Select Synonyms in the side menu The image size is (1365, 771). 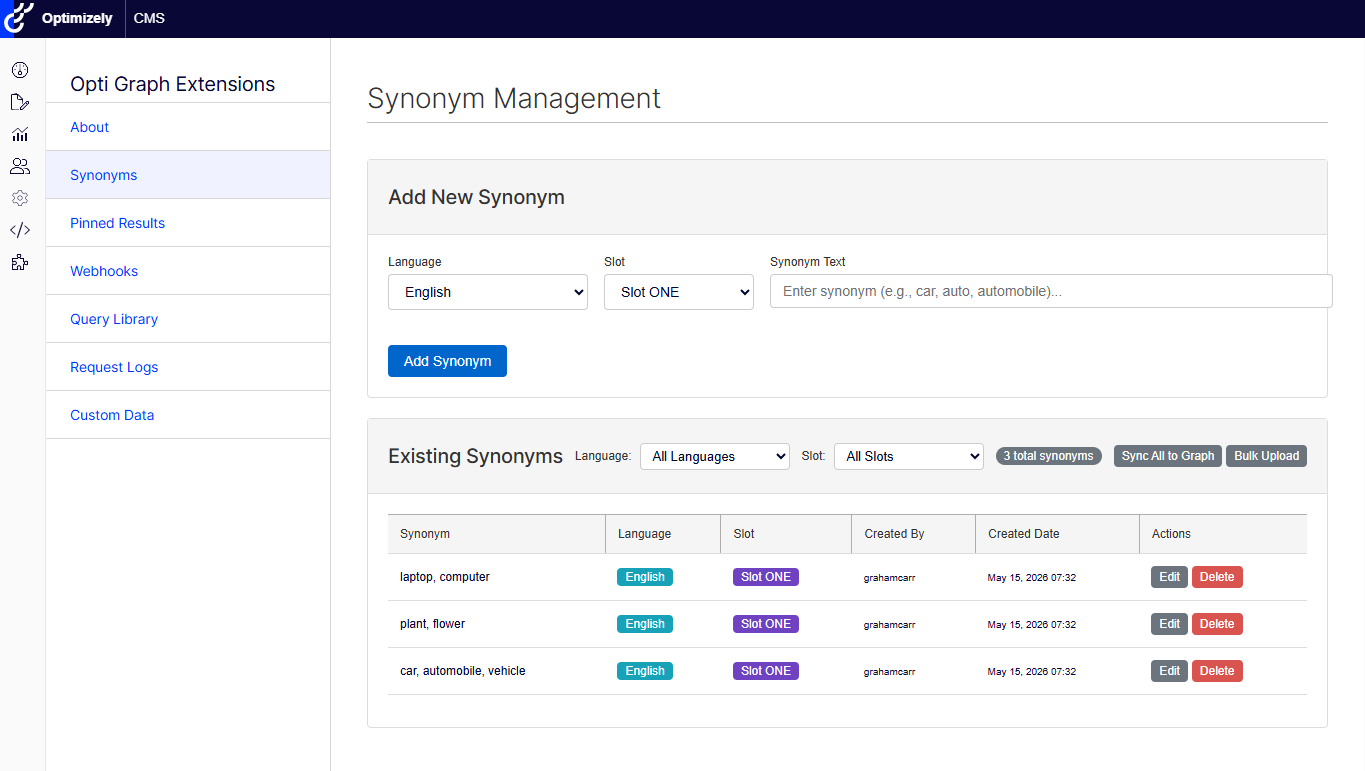tap(188, 175)
